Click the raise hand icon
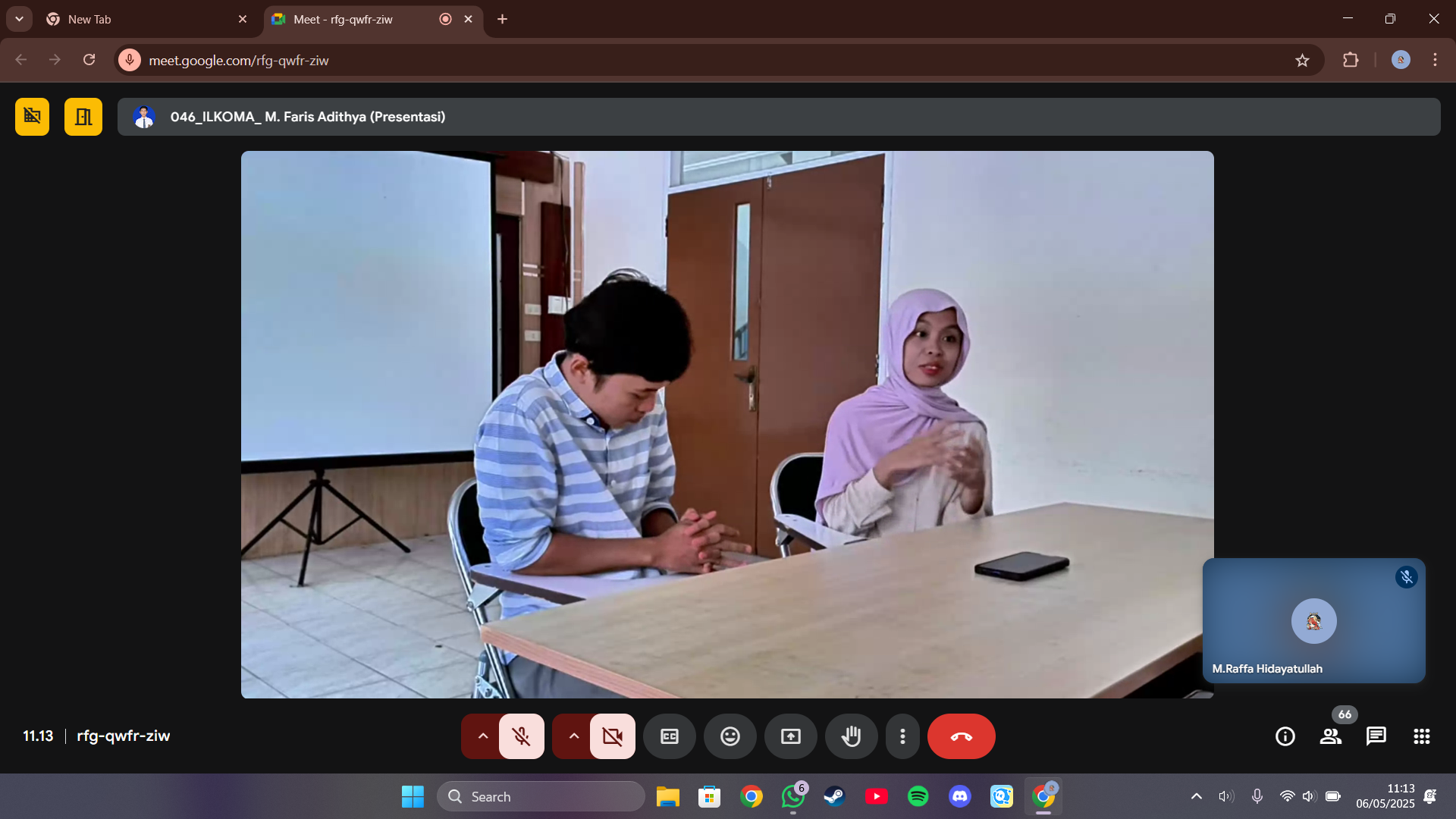Viewport: 1456px width, 819px height. [851, 736]
